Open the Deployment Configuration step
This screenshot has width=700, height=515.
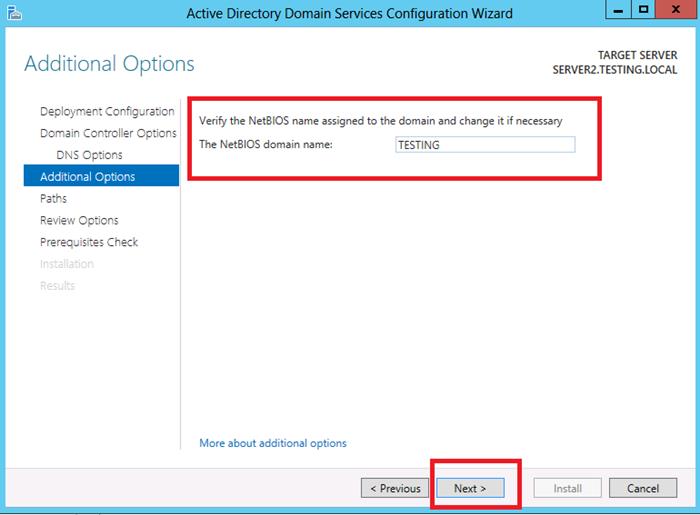click(x=107, y=111)
